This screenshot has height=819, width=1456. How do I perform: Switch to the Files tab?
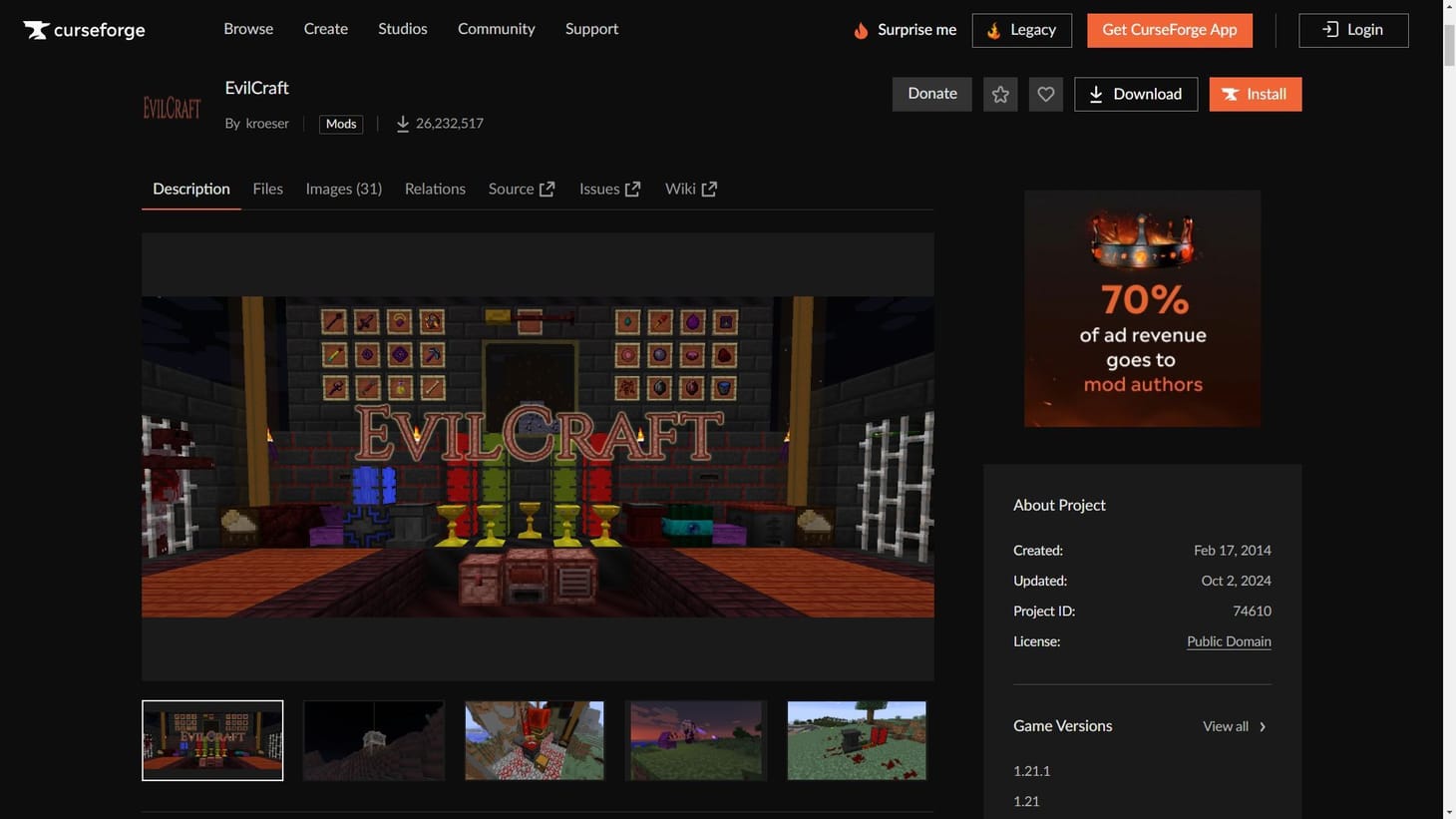pyautogui.click(x=267, y=188)
